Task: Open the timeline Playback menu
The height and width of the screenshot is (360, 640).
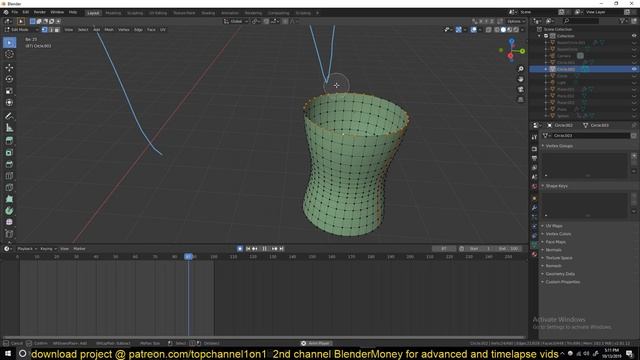Action: [27, 249]
